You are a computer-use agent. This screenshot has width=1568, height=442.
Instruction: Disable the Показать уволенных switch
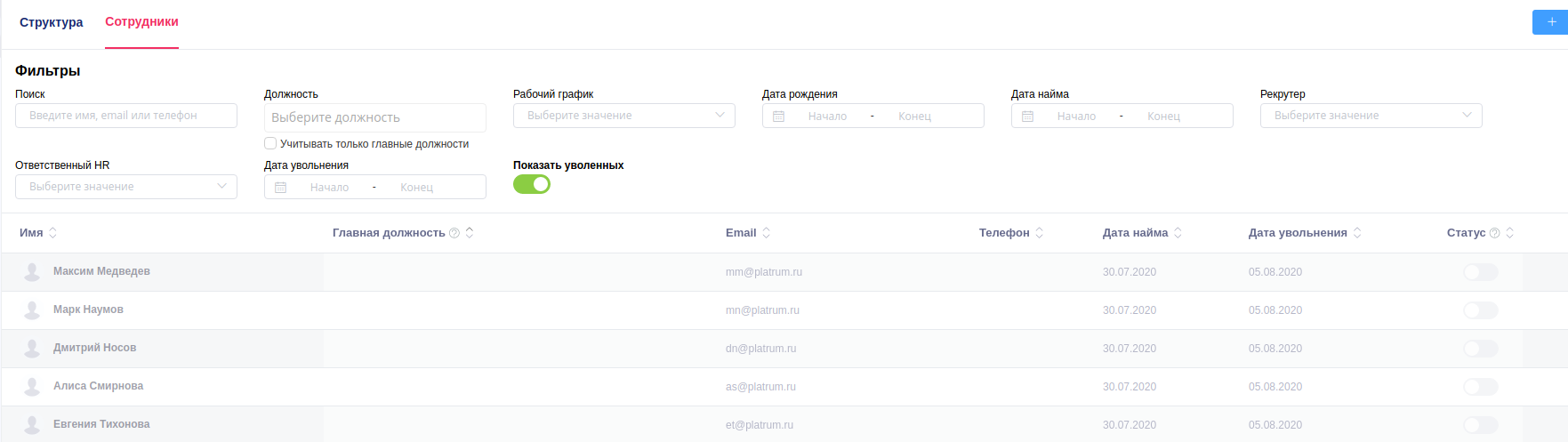(532, 184)
